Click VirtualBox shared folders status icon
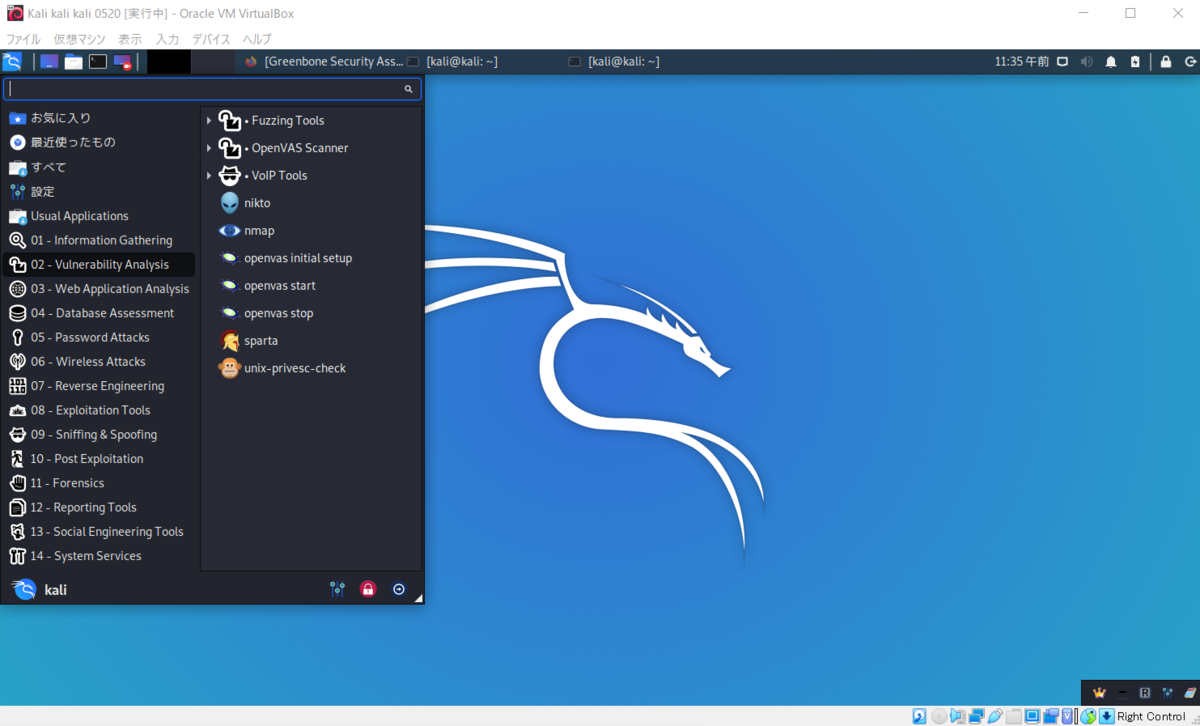Screen dimensions: 1200x726 1014,716
